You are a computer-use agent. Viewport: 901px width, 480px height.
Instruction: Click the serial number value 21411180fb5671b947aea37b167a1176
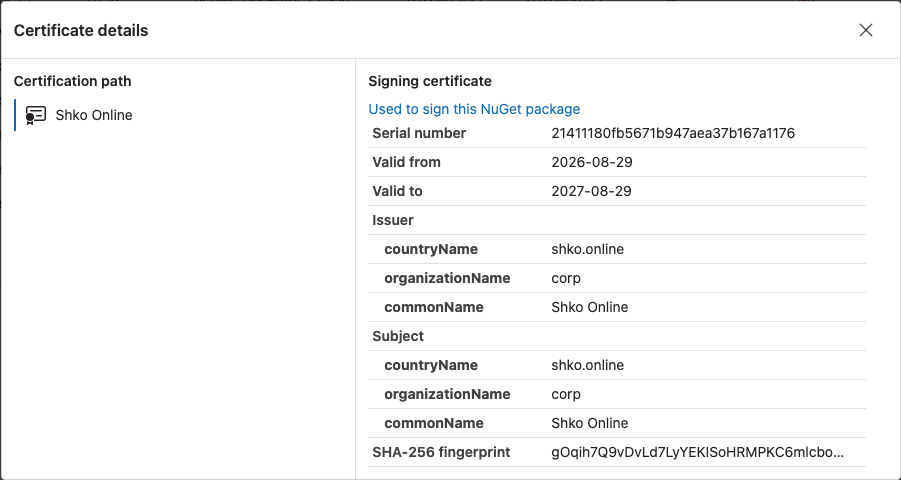[673, 133]
